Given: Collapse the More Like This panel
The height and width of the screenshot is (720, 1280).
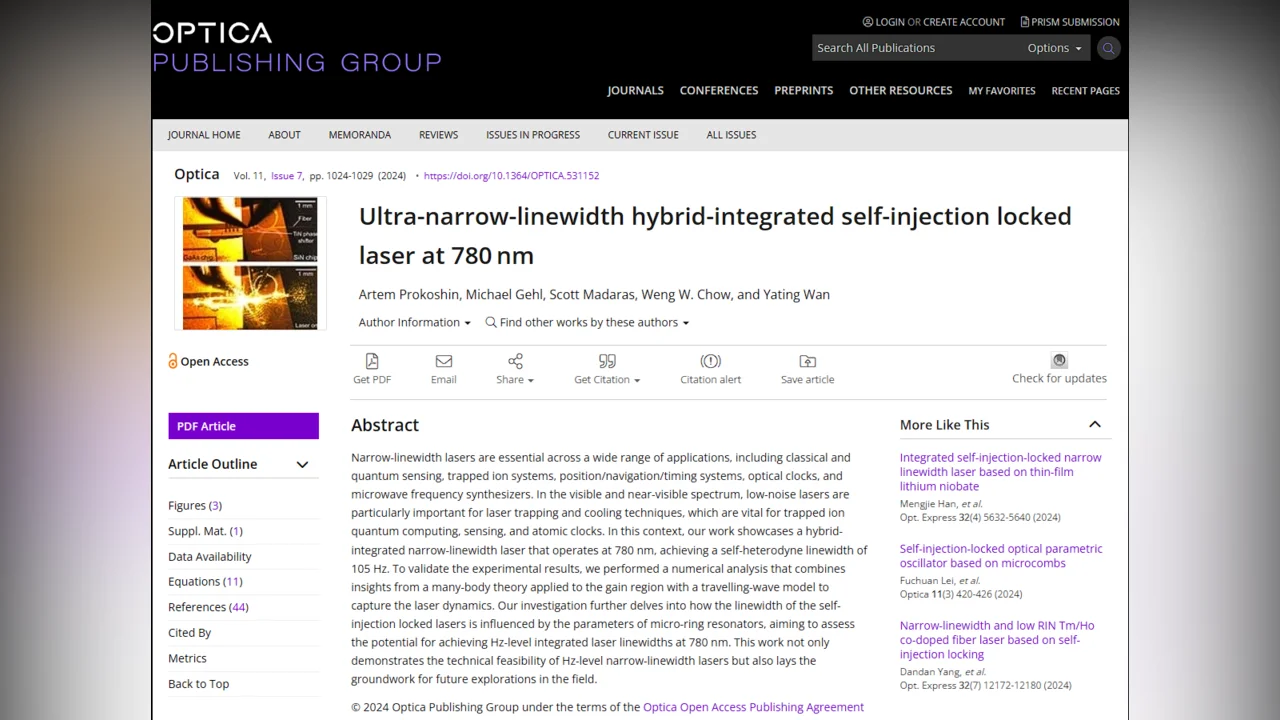Looking at the screenshot, I should [x=1095, y=425].
